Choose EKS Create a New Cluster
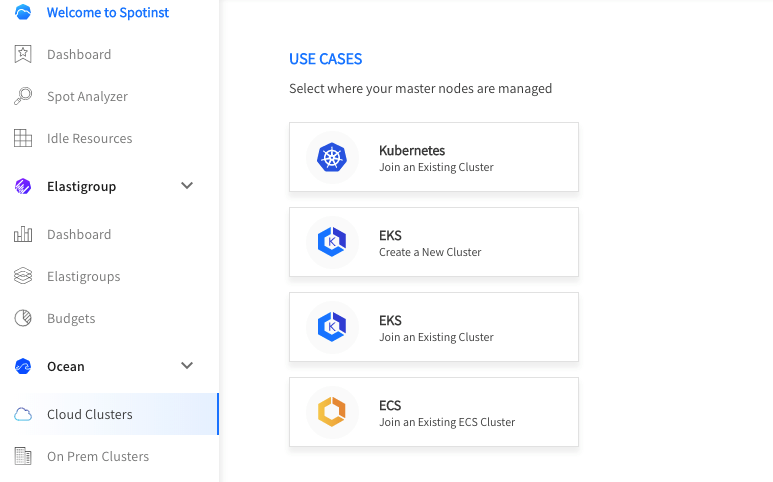 click(x=433, y=242)
